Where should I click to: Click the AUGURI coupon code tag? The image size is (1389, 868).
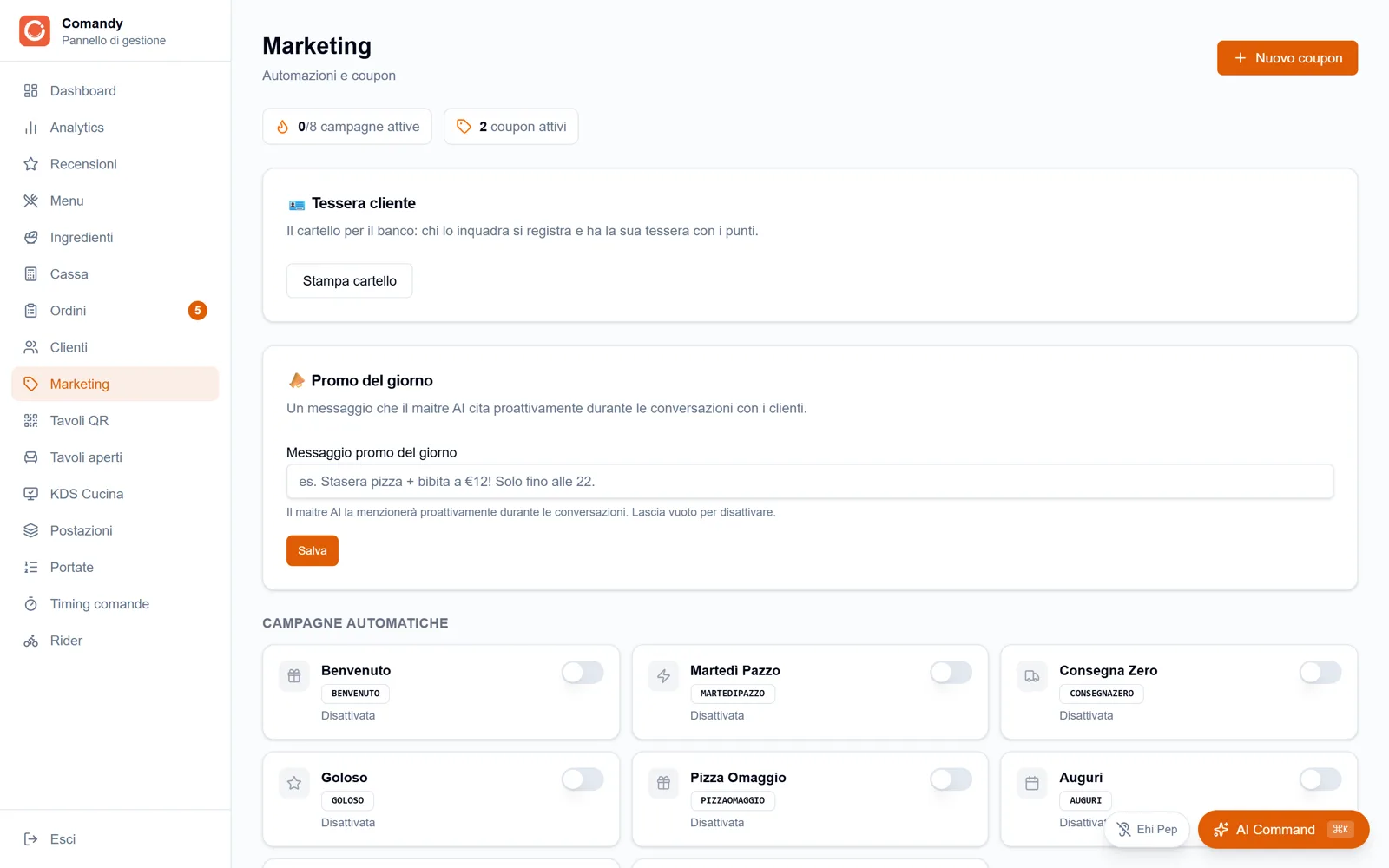pos(1085,800)
